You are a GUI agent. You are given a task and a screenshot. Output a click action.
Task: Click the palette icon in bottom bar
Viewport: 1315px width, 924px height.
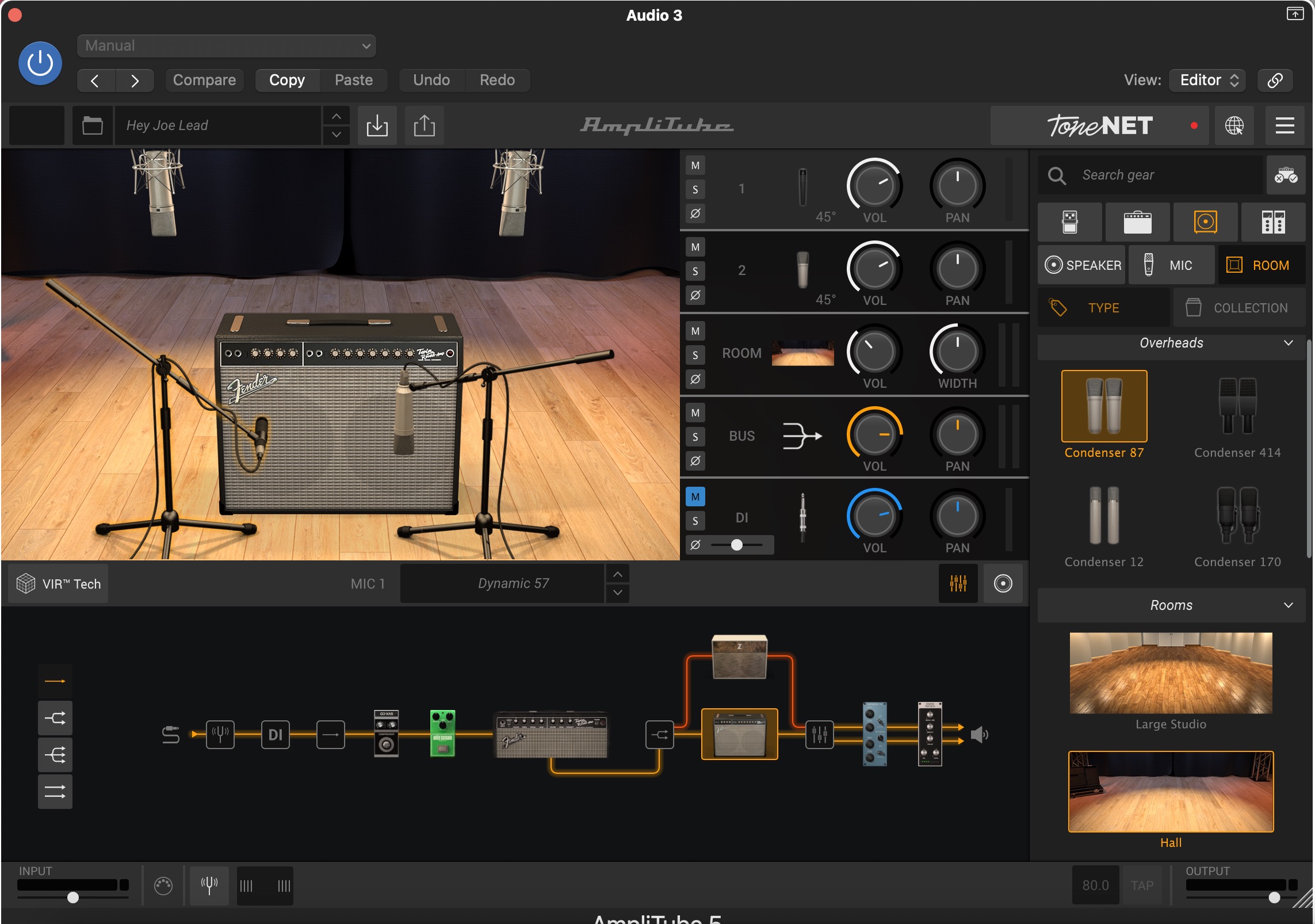click(x=163, y=885)
